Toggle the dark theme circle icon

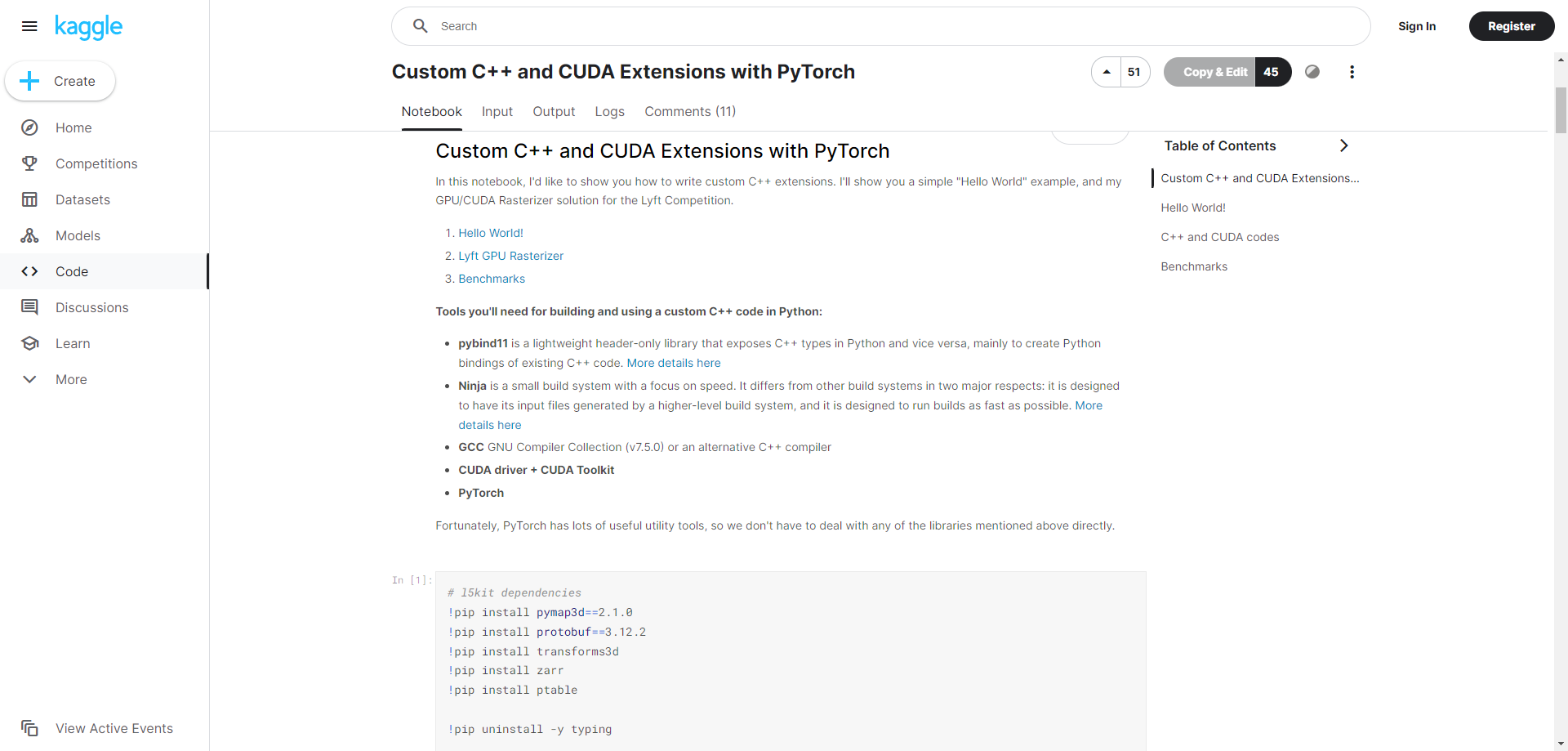(1312, 72)
